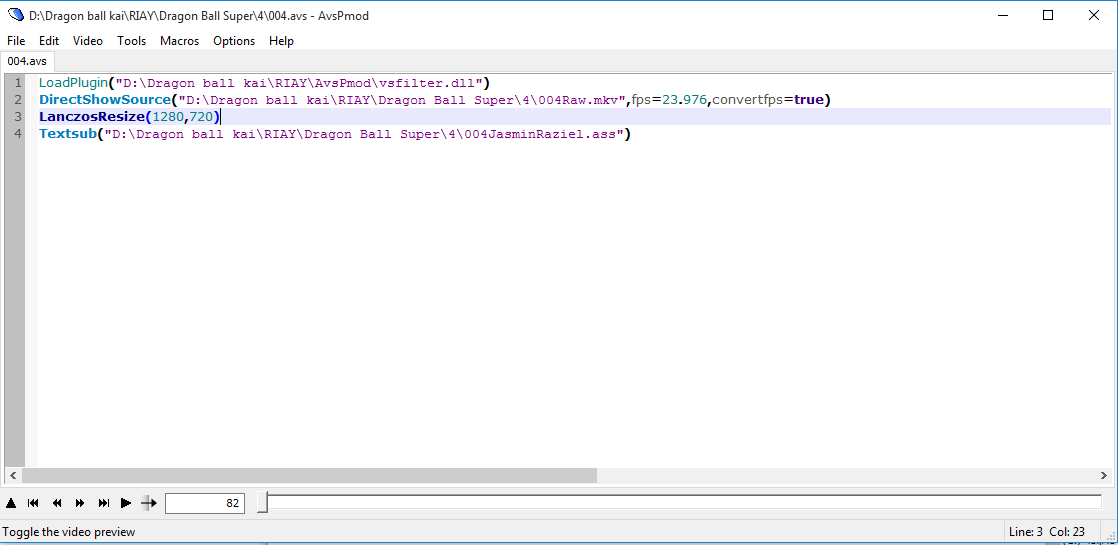Click LanczosResize on line 3

coord(92,116)
